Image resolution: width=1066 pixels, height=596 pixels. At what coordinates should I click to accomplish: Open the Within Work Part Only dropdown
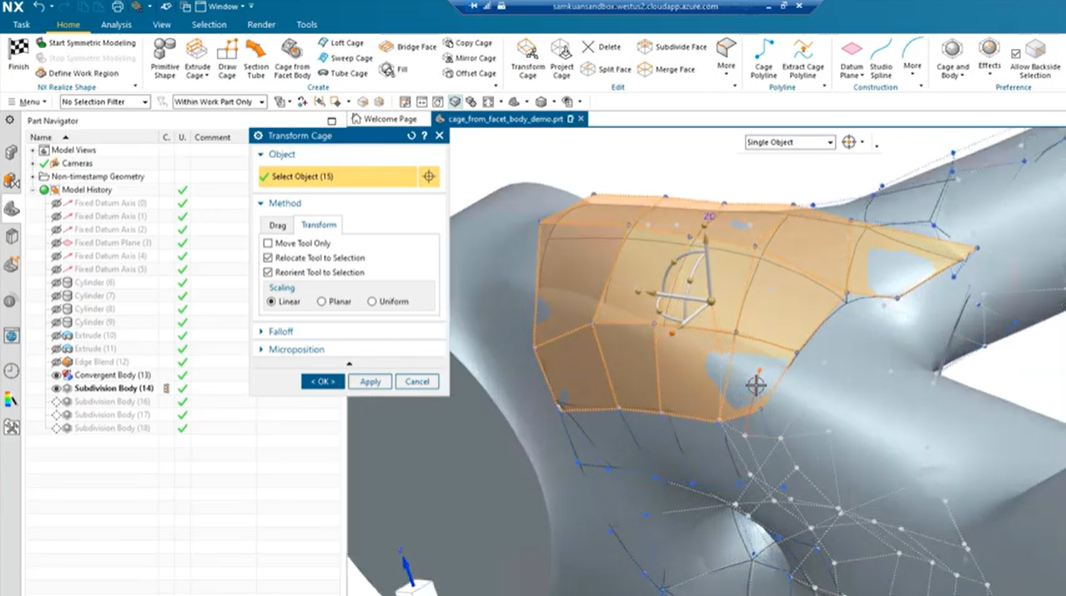pos(219,102)
